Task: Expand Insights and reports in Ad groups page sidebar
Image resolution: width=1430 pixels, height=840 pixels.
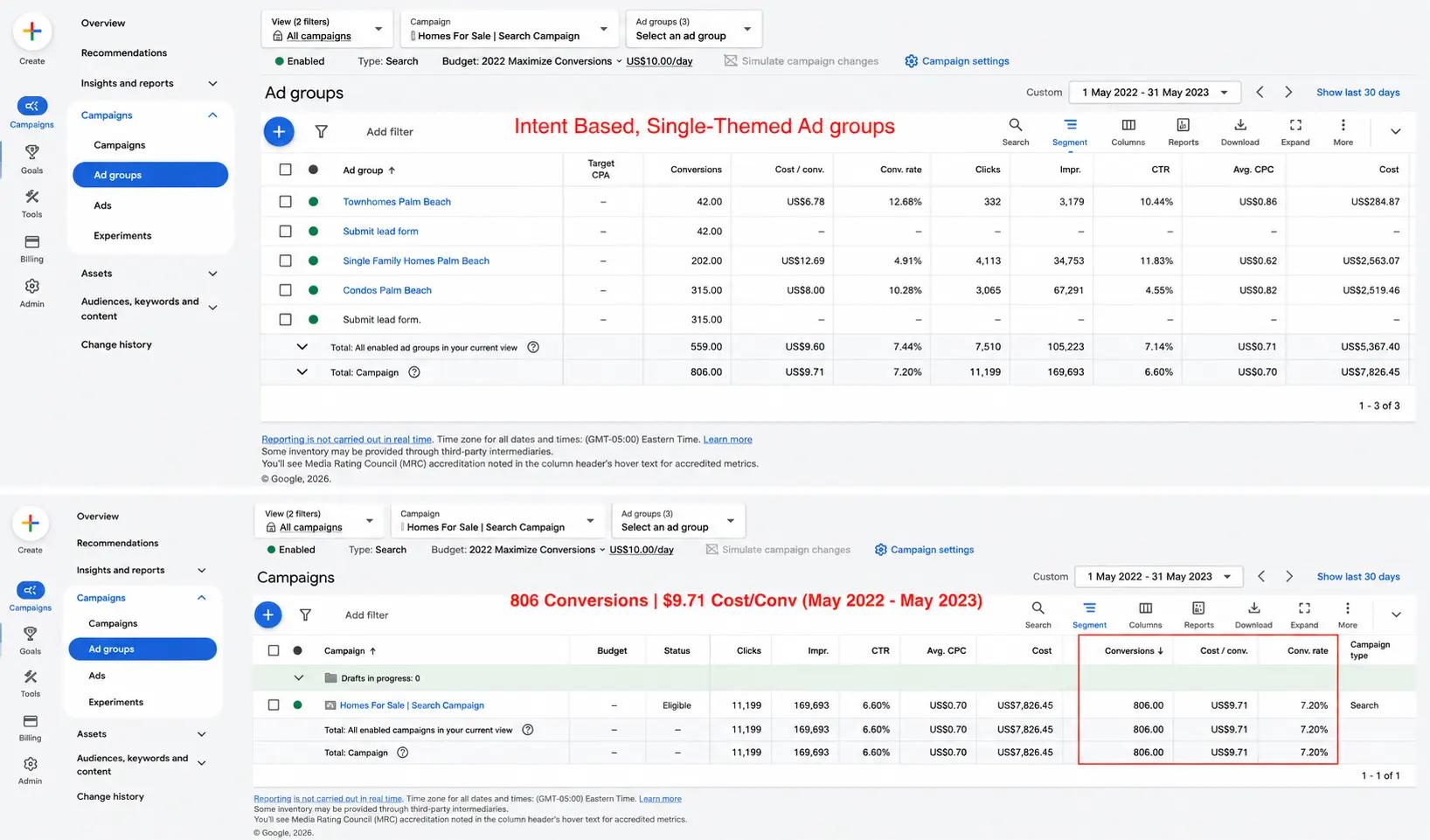Action: 212,84
